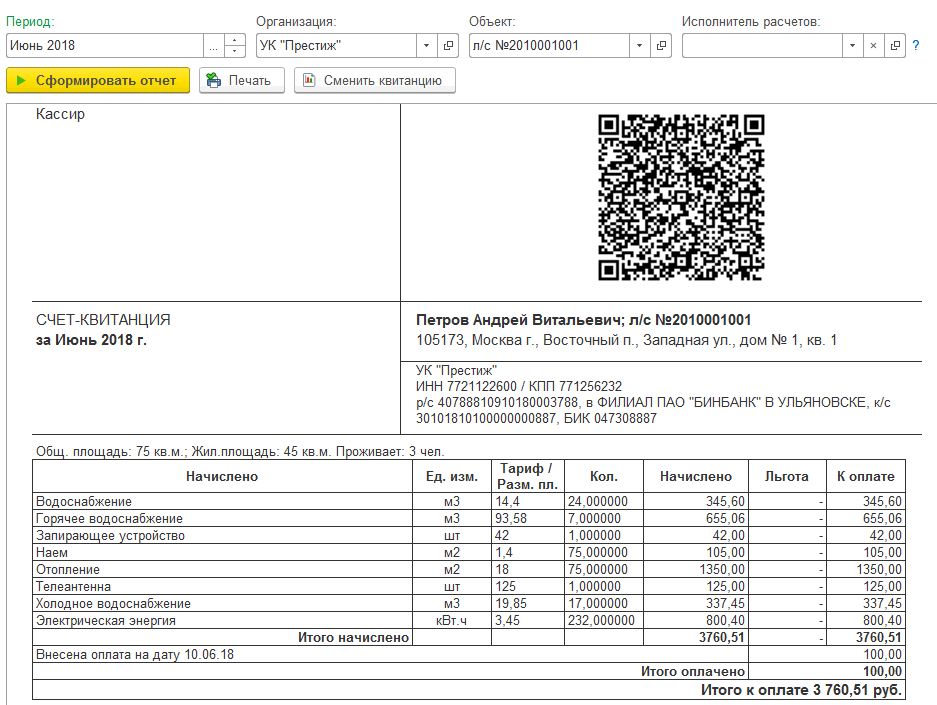Print the receipt using the Печать button
This screenshot has width=937, height=705.
[x=241, y=80]
